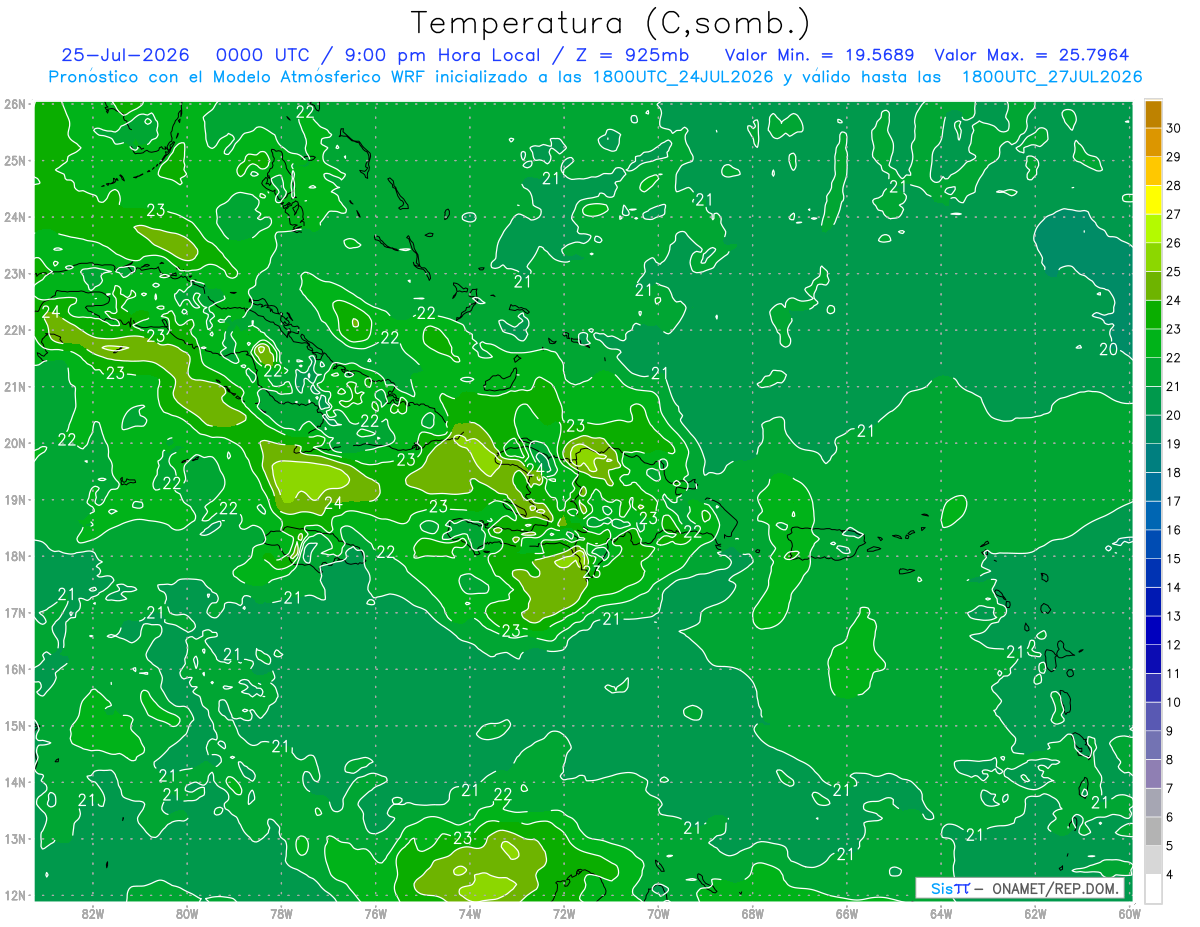The width and height of the screenshot is (1200, 927).
Task: Select the date '25-Jul-2026' in header
Action: coord(125,55)
